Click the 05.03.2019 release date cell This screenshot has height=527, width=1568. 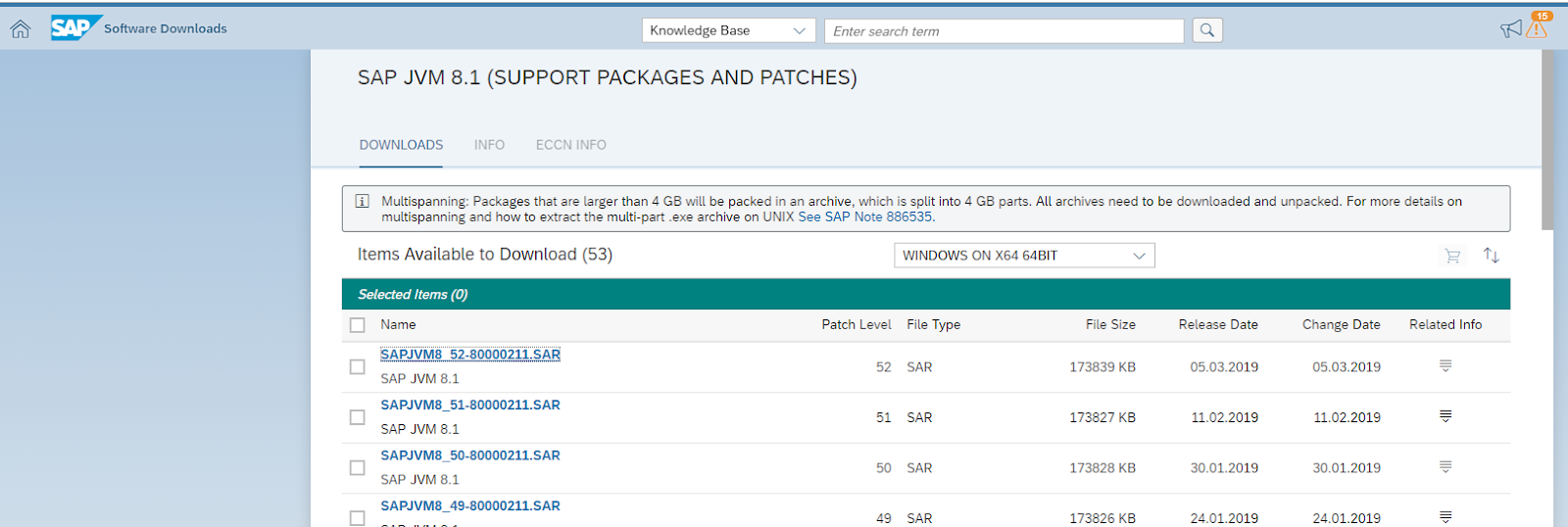(1224, 367)
